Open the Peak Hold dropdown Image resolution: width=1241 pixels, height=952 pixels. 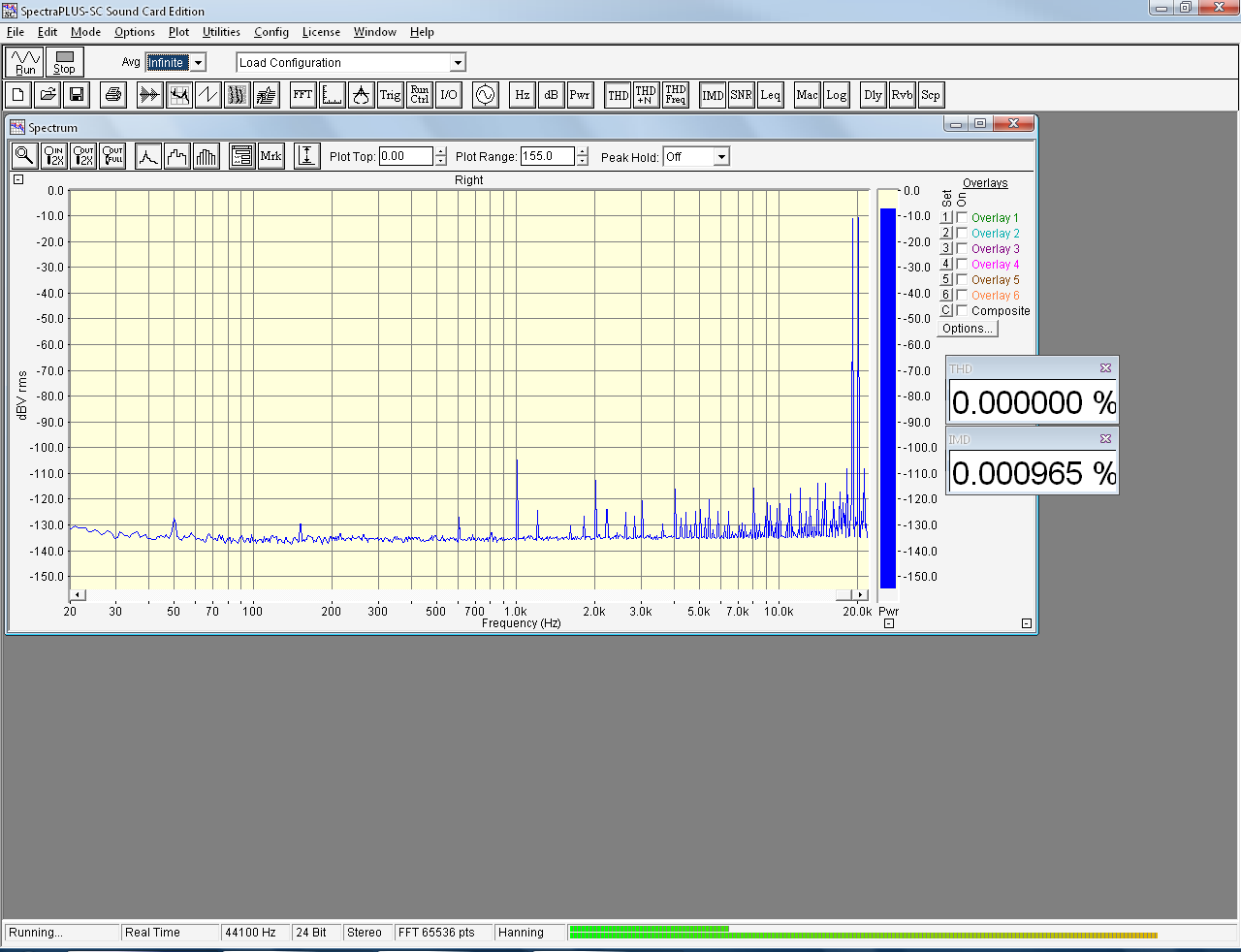pyautogui.click(x=721, y=157)
